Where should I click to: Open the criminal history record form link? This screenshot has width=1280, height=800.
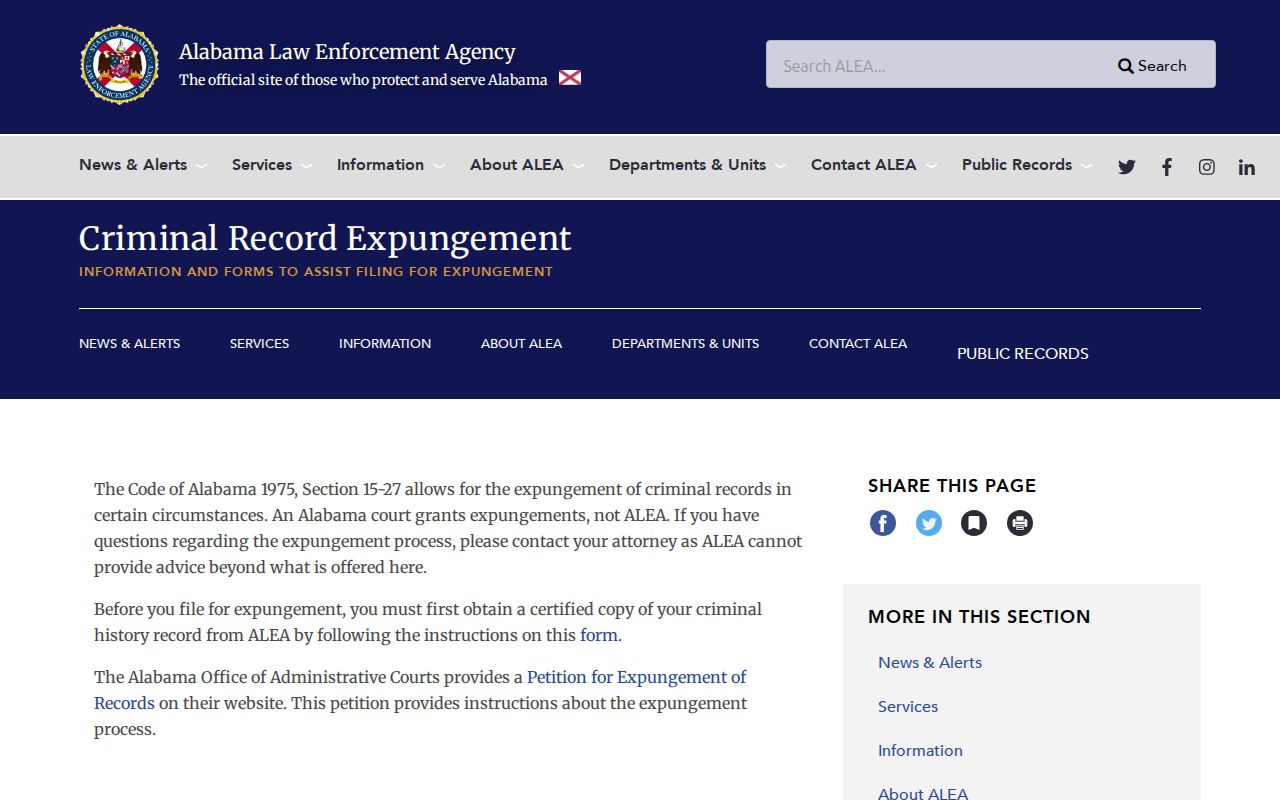pos(599,635)
